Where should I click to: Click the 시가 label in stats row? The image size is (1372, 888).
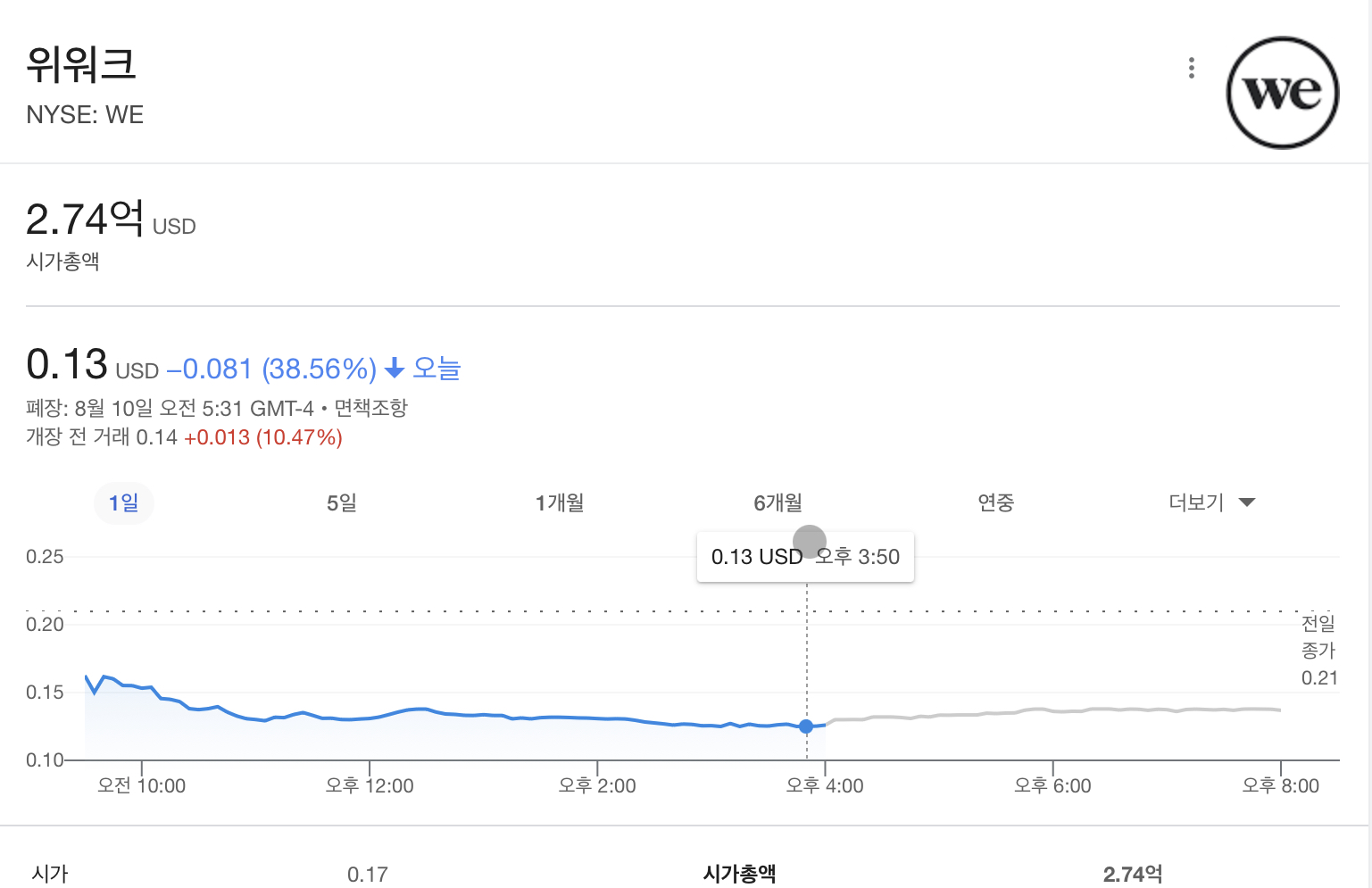coord(50,875)
